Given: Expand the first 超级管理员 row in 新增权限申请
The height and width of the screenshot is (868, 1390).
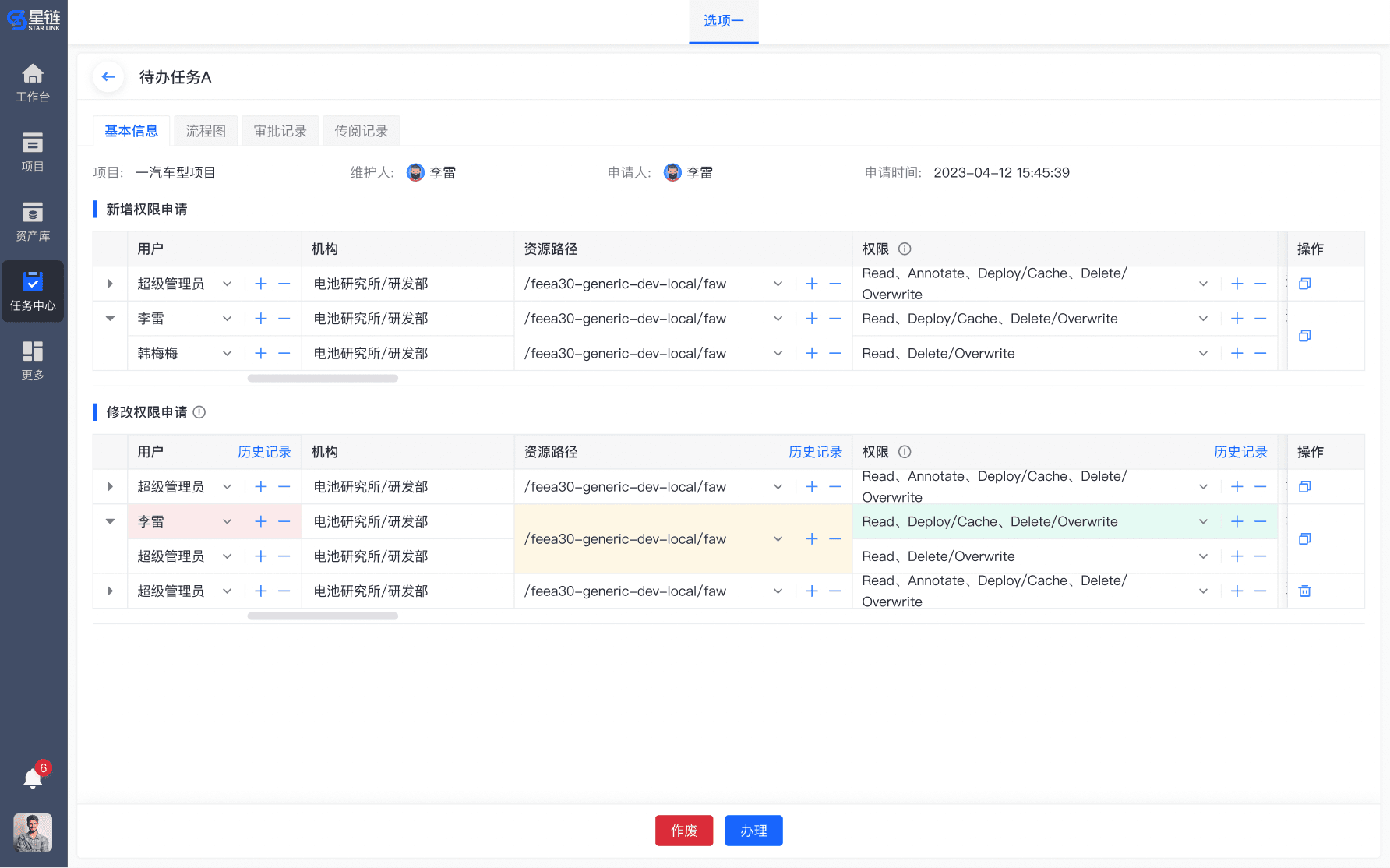Looking at the screenshot, I should coord(110,284).
